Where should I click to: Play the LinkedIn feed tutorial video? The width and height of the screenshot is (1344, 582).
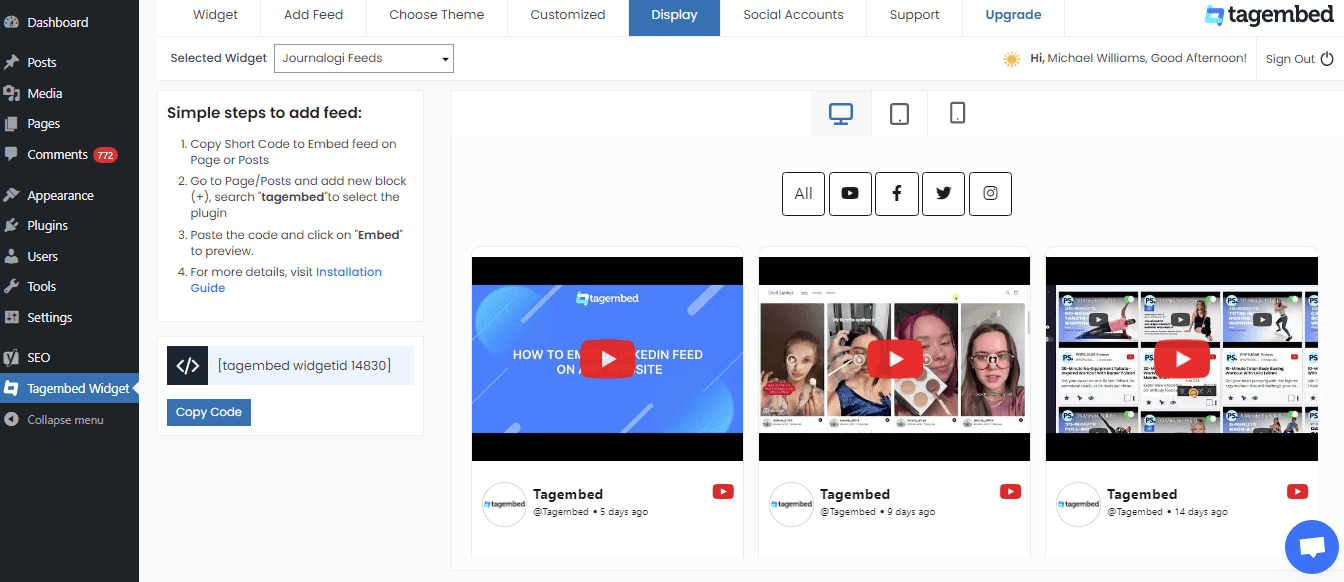[608, 358]
